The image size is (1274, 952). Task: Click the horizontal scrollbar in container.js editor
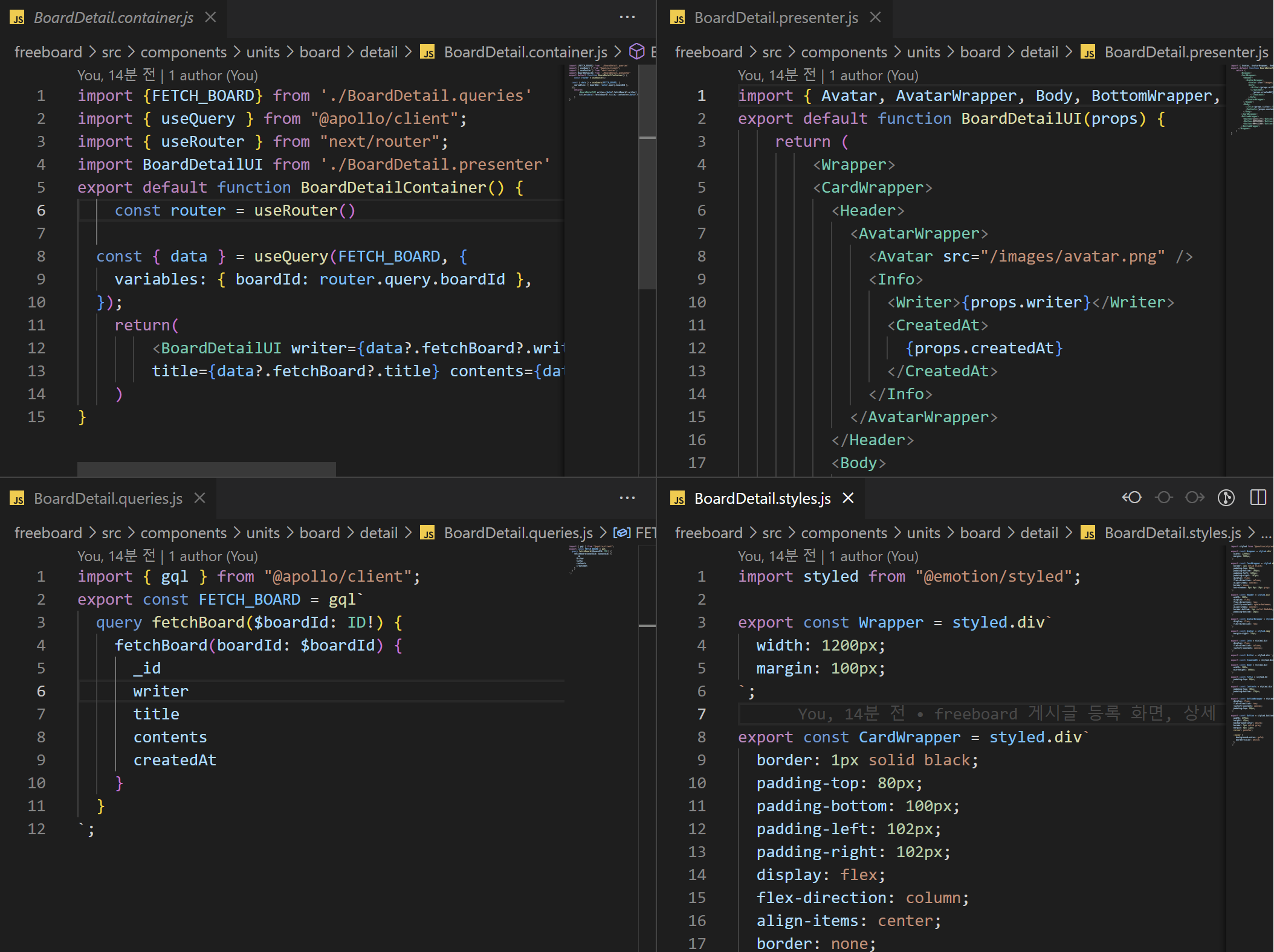pos(206,469)
